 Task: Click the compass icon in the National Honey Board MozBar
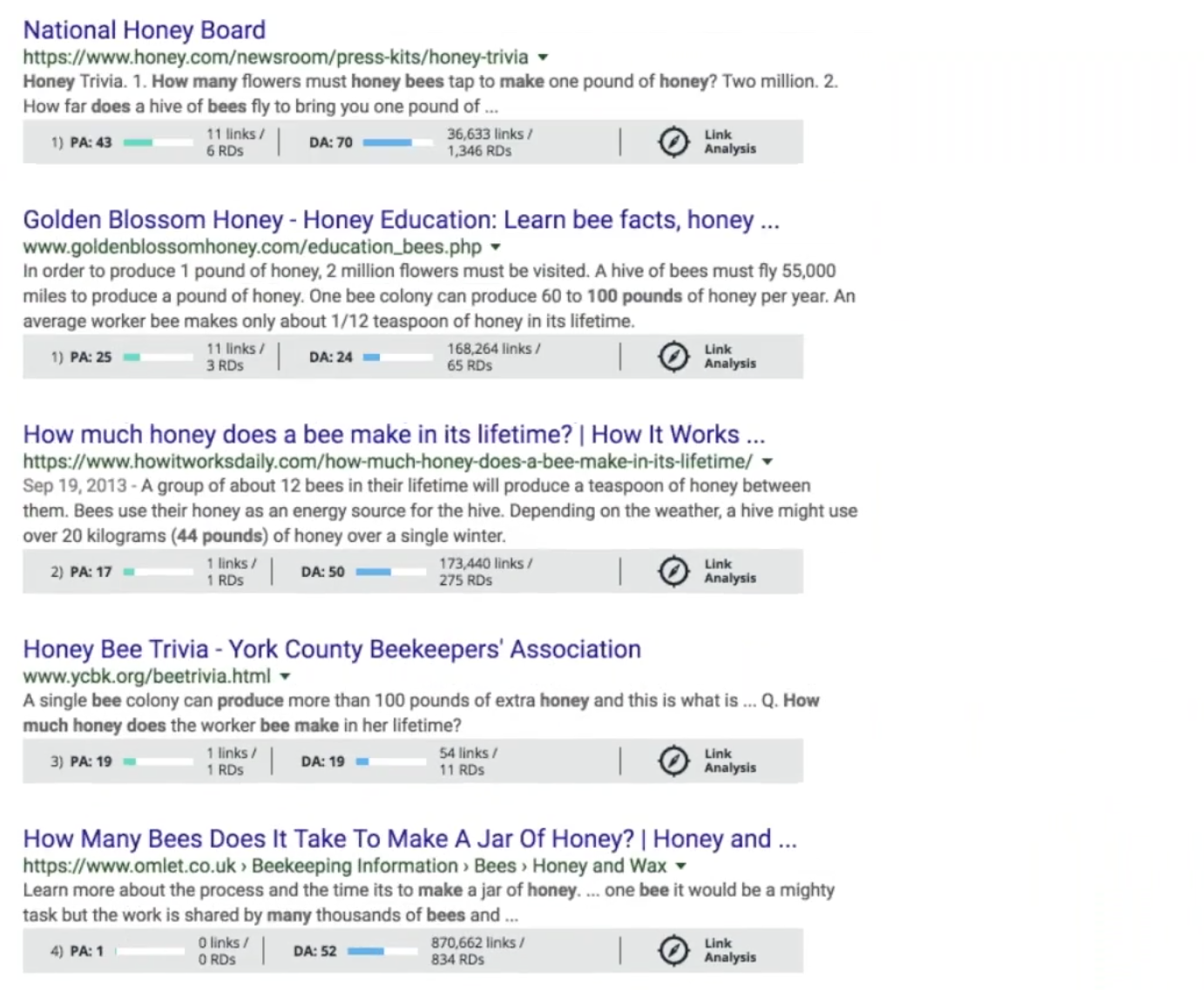point(673,142)
